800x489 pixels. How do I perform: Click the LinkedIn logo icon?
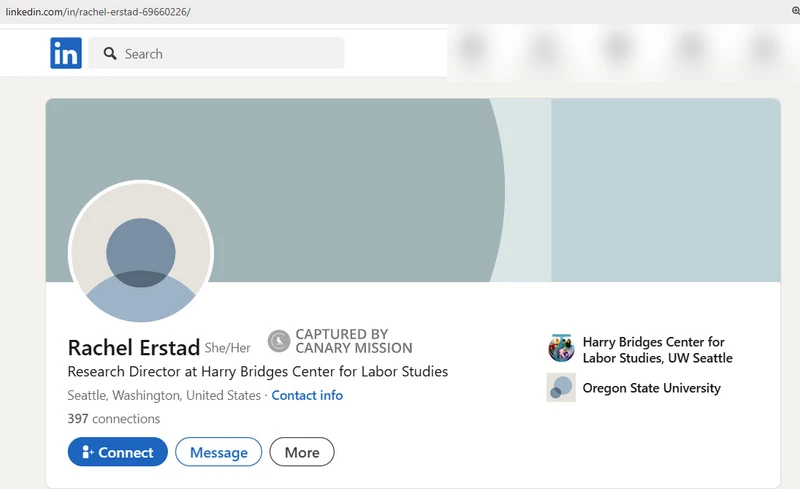pos(66,53)
